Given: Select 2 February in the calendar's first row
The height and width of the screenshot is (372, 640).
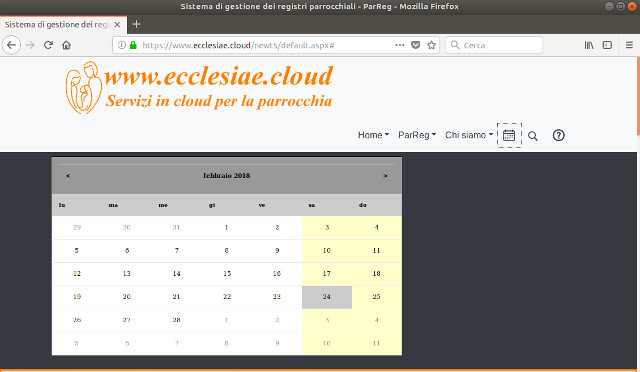Looking at the screenshot, I should [277, 227].
